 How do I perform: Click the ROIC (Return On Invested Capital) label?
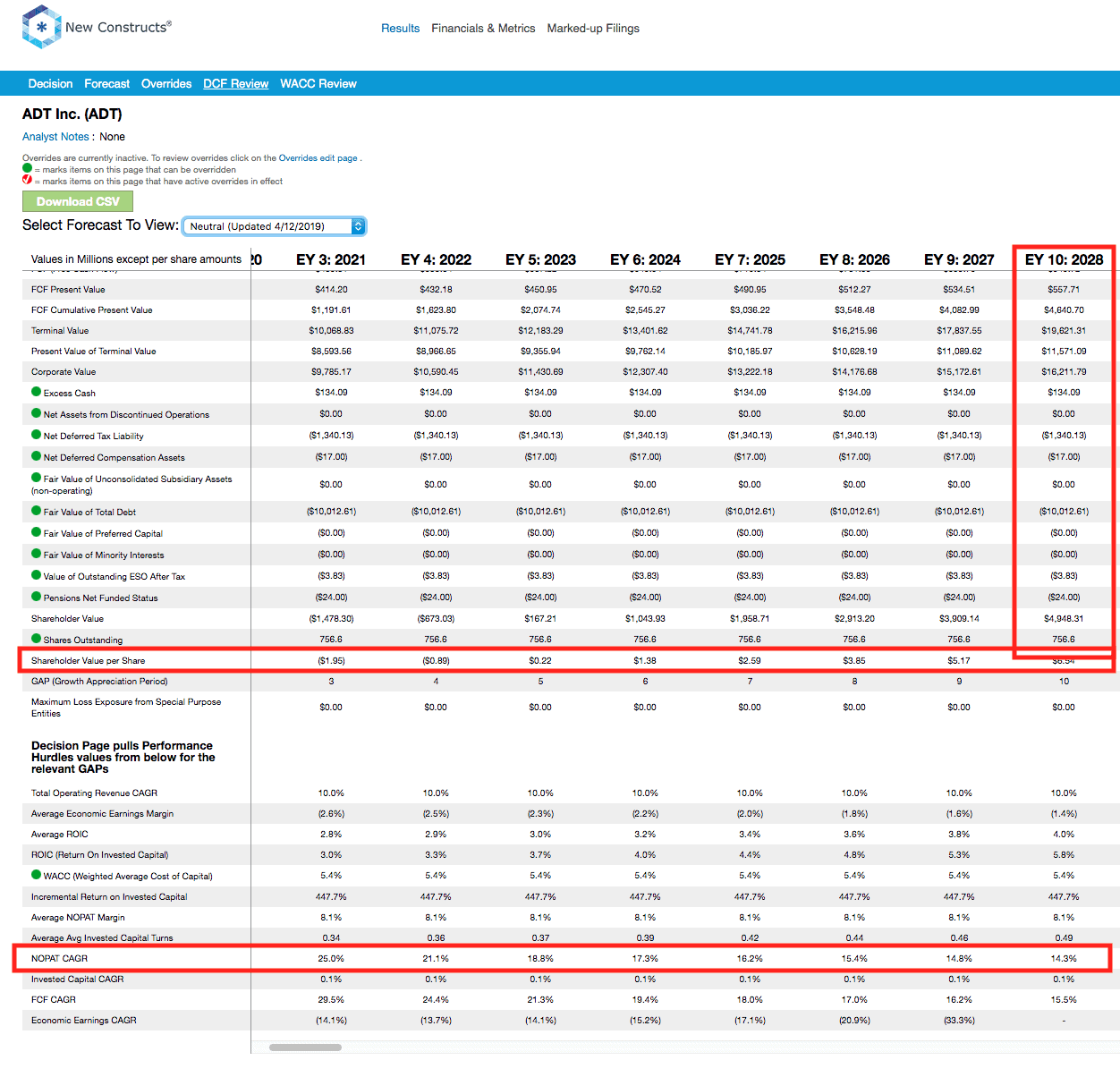coord(100,855)
